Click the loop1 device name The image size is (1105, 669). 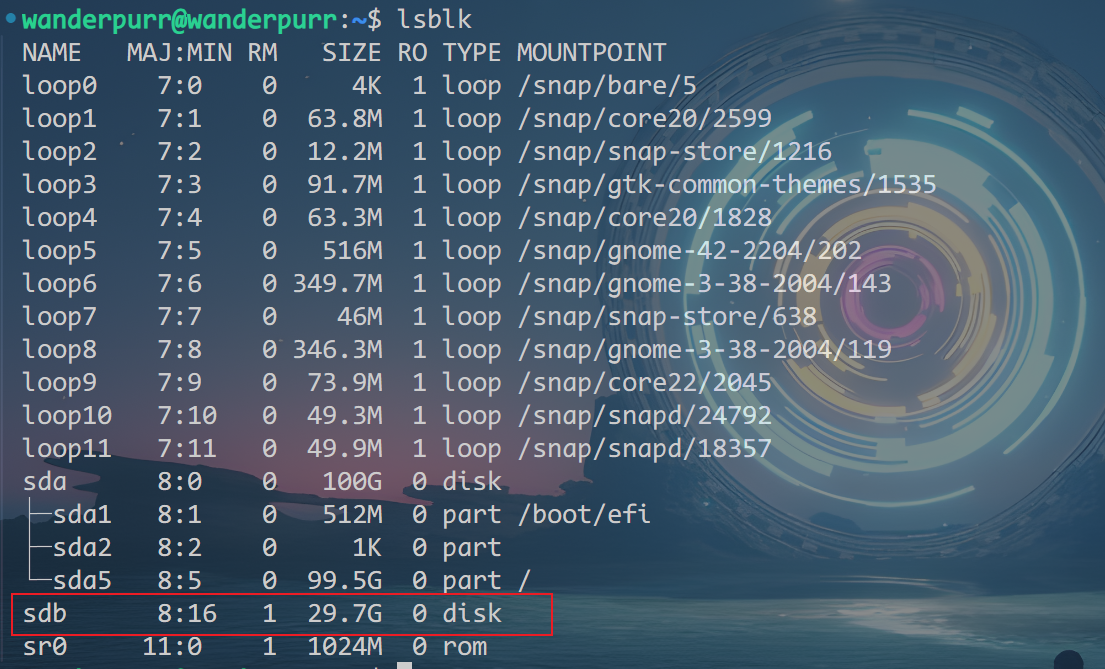tap(60, 119)
